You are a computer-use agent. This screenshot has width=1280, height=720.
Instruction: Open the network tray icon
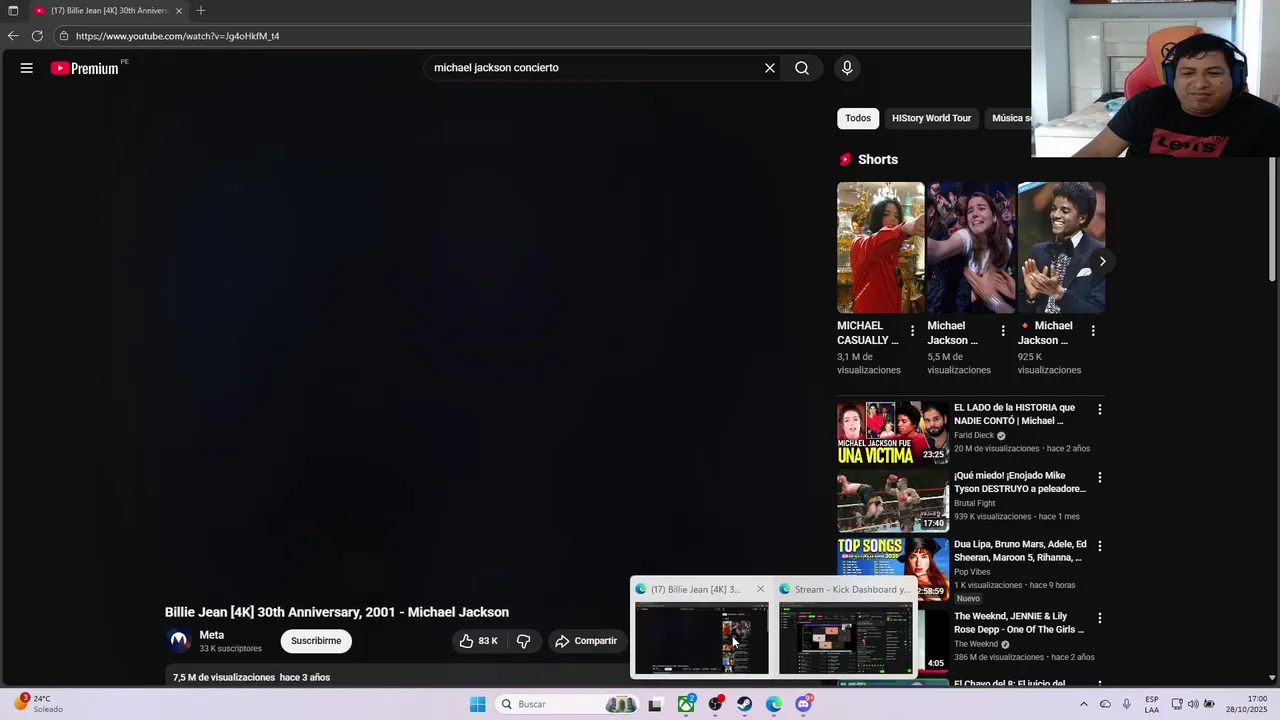(1177, 704)
